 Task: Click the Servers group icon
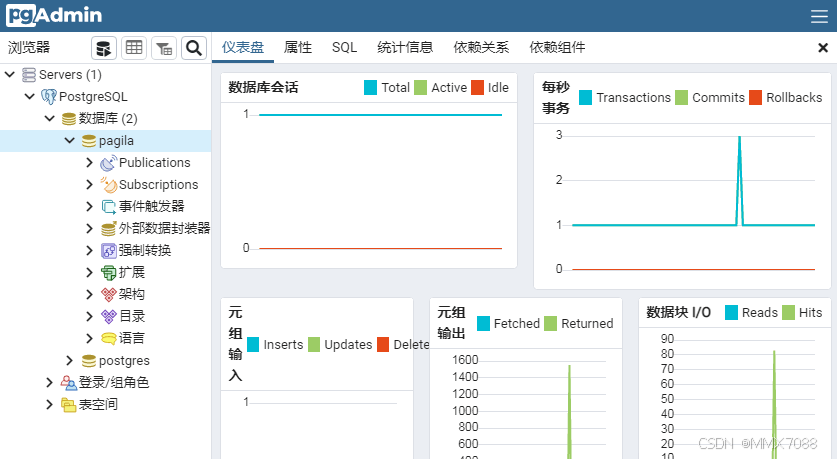point(29,75)
